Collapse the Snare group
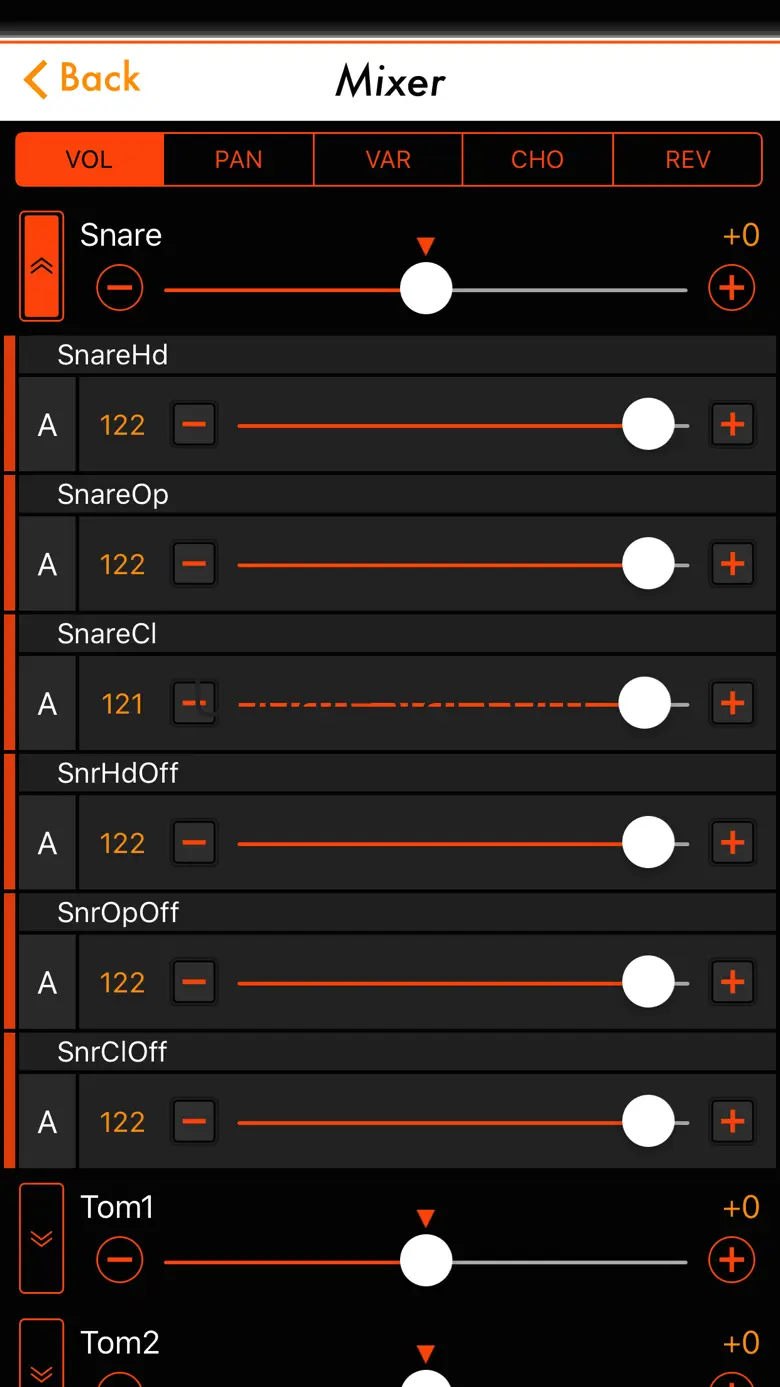This screenshot has height=1387, width=780. tap(42, 266)
